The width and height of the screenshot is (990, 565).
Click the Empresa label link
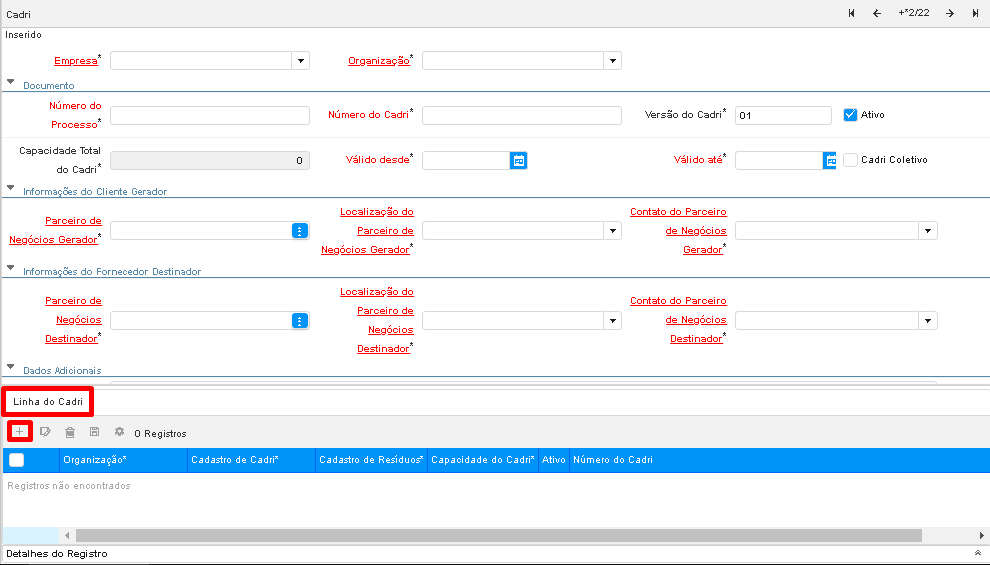76,61
